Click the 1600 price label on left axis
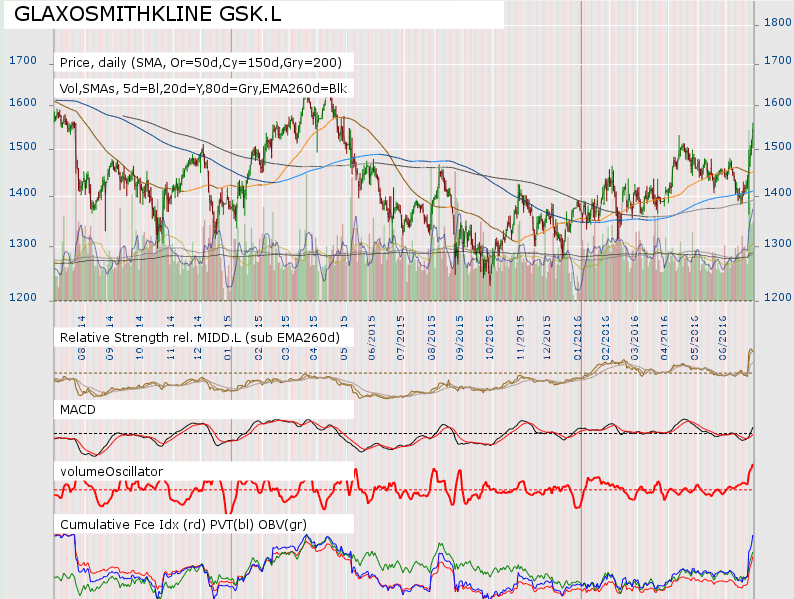The image size is (794, 599). [x=23, y=103]
